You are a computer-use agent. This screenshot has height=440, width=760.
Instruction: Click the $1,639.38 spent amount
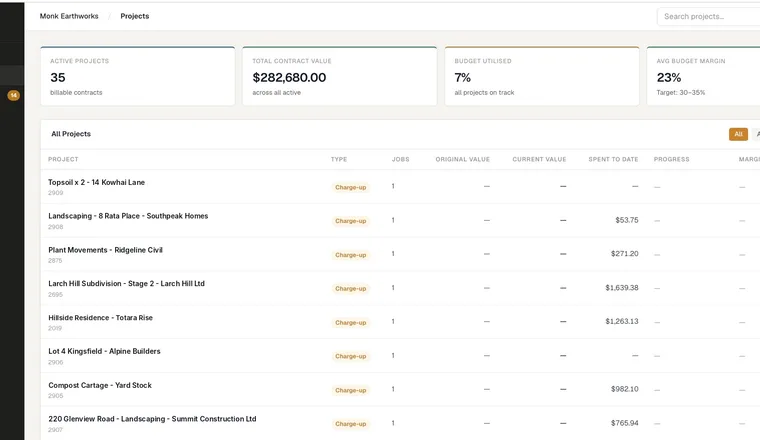coord(621,287)
